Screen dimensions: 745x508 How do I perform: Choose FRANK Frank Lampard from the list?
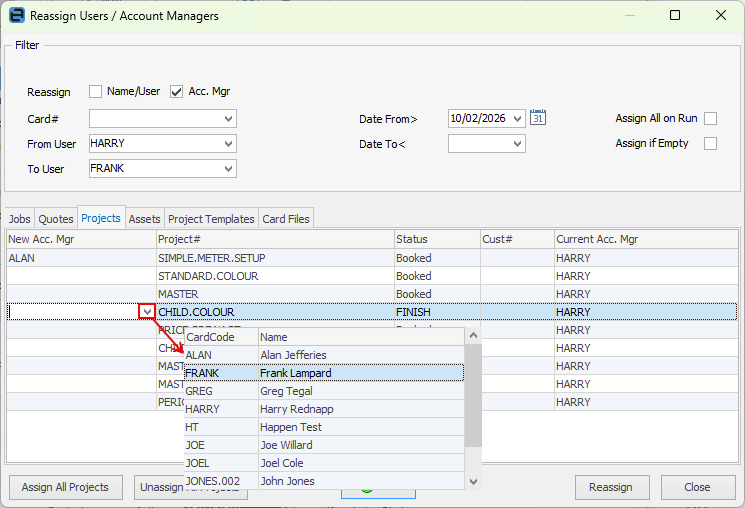coord(324,373)
